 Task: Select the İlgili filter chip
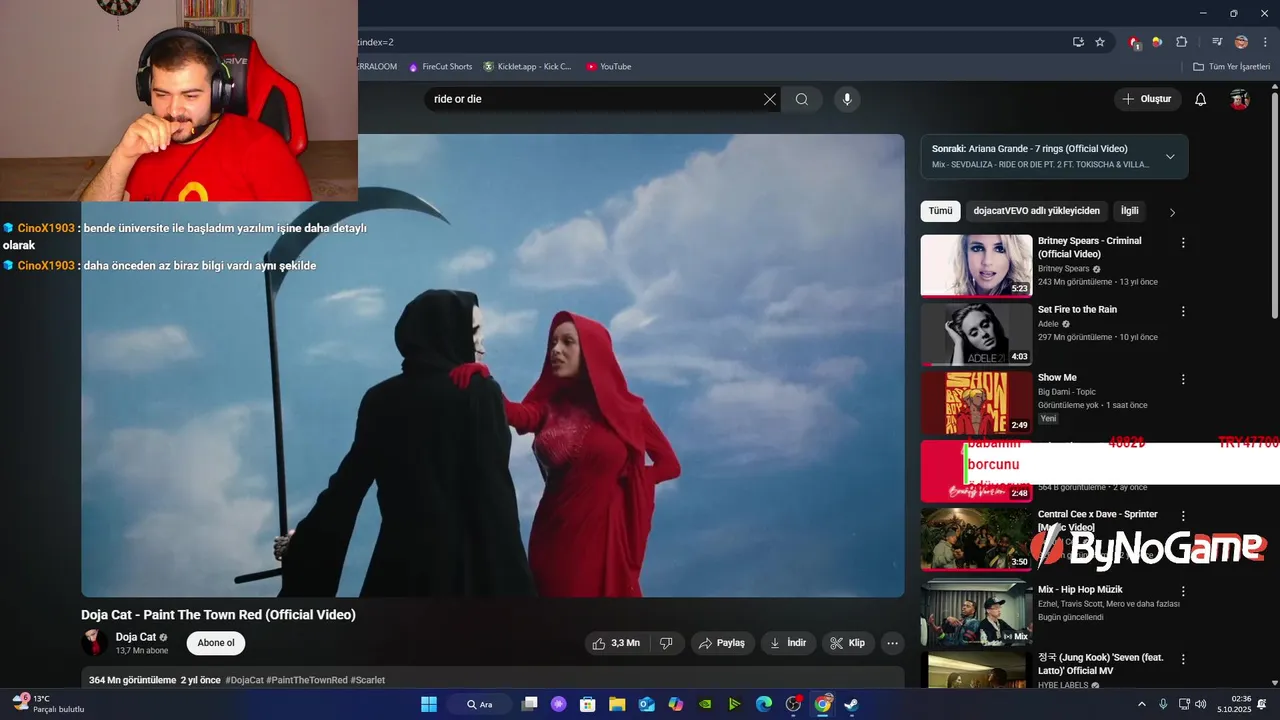coord(1129,211)
